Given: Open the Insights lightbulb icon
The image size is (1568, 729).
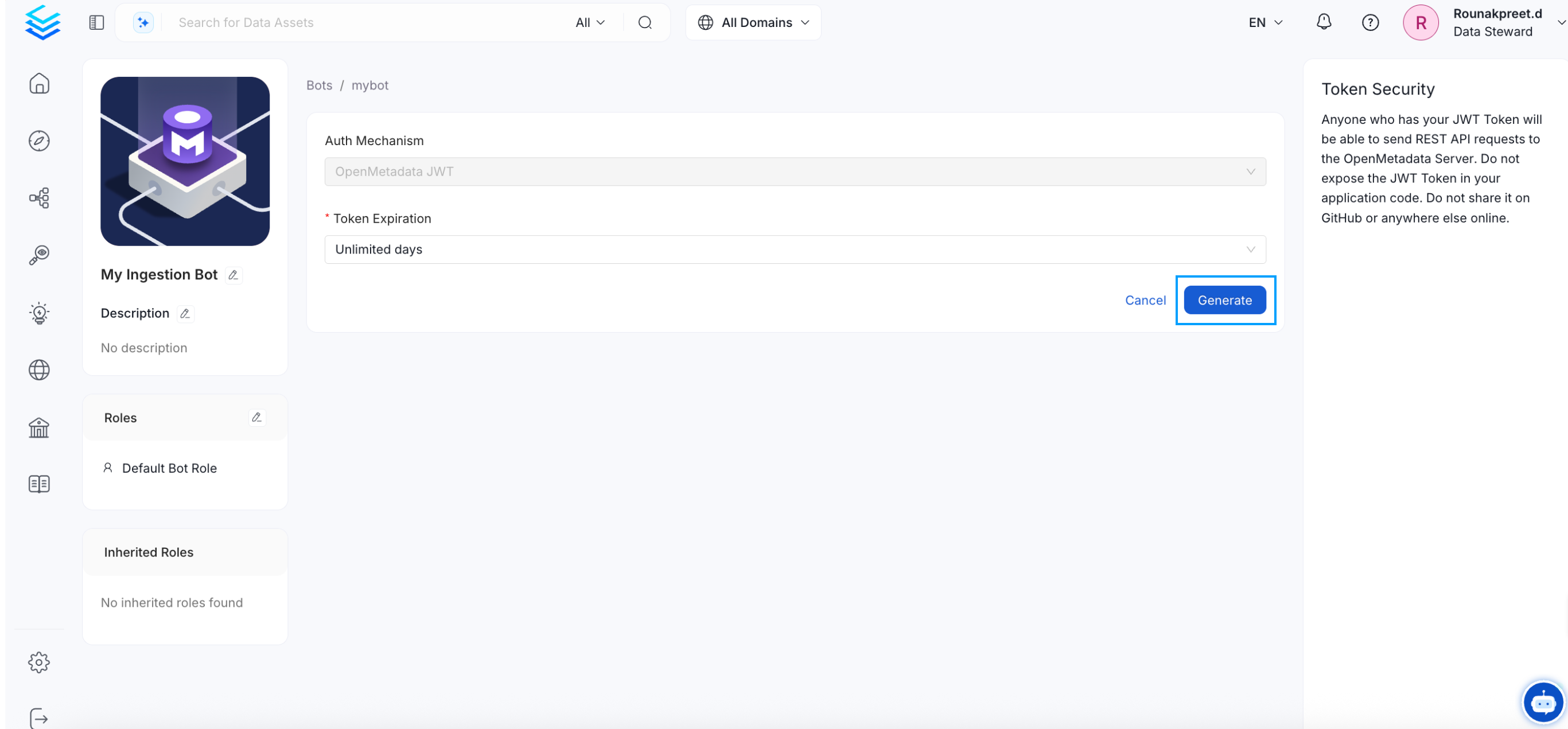Looking at the screenshot, I should click(39, 313).
